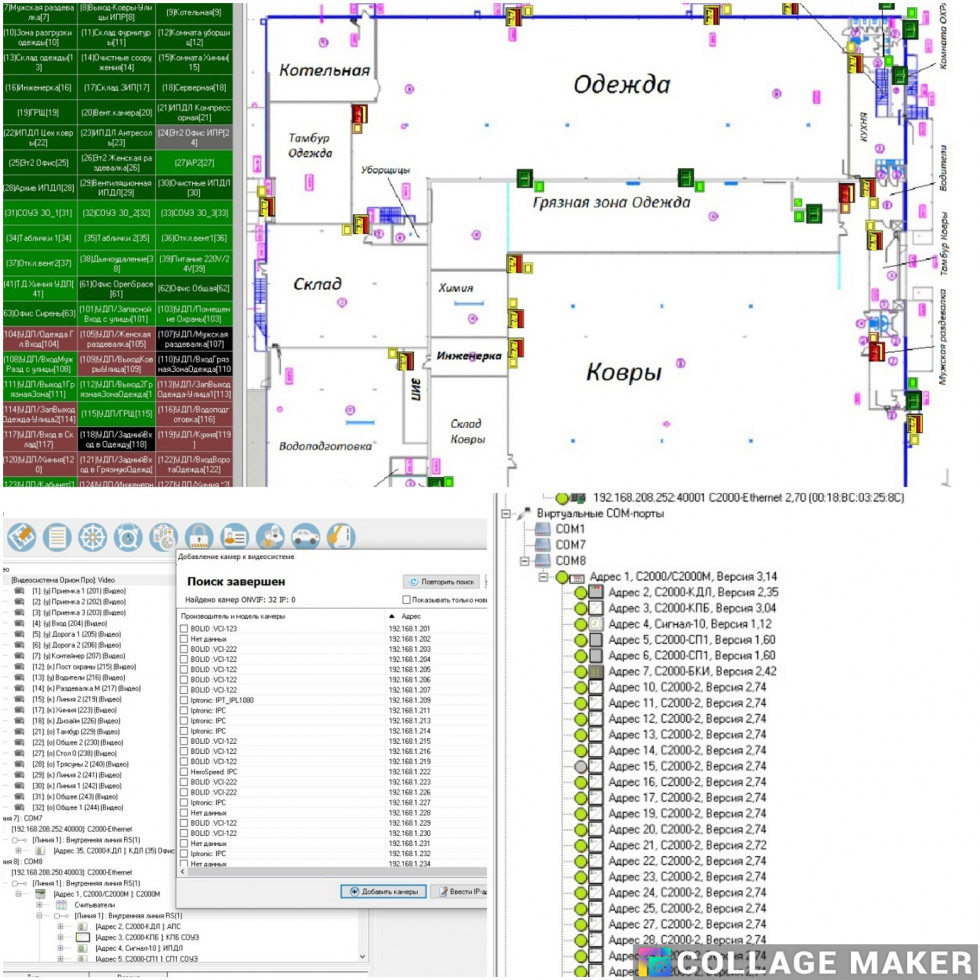Select the ship wheel toolbar icon
Viewport: 980px width, 980px height.
(x=92, y=536)
